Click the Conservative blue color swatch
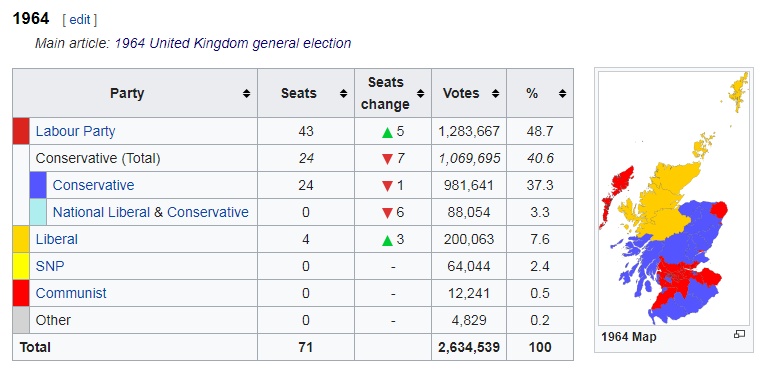Viewport: 764px width, 383px height. [38, 185]
